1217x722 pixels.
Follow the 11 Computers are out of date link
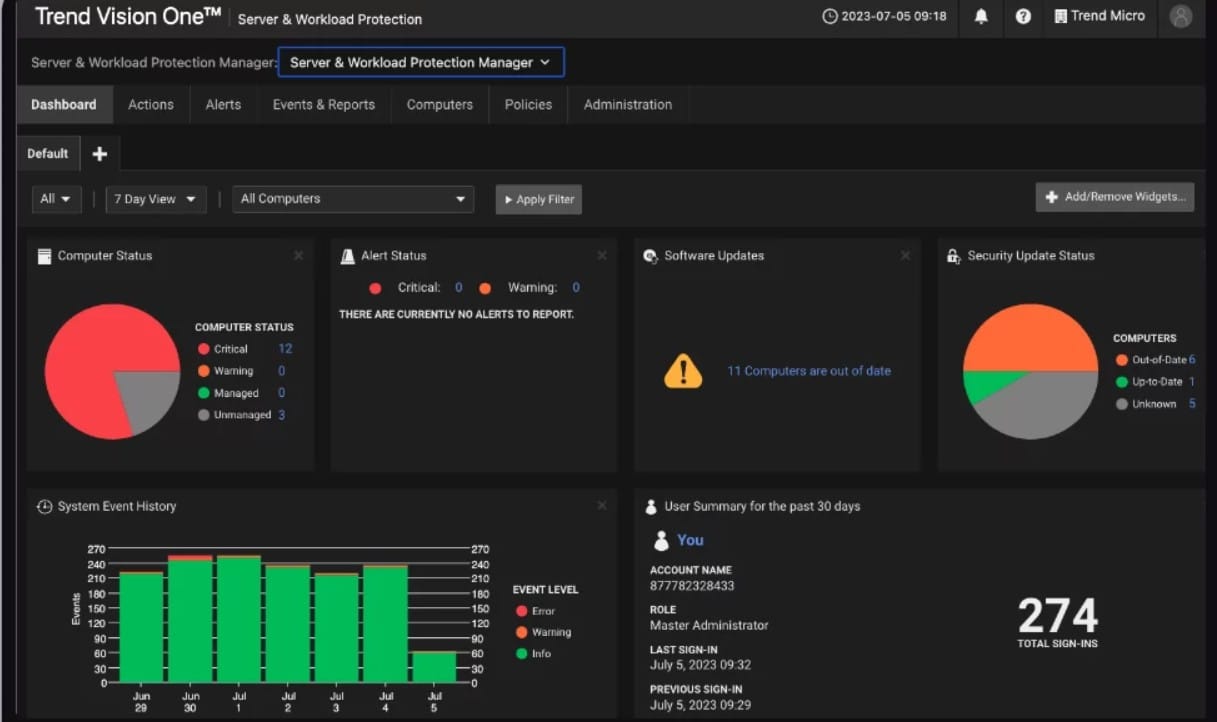tap(809, 370)
